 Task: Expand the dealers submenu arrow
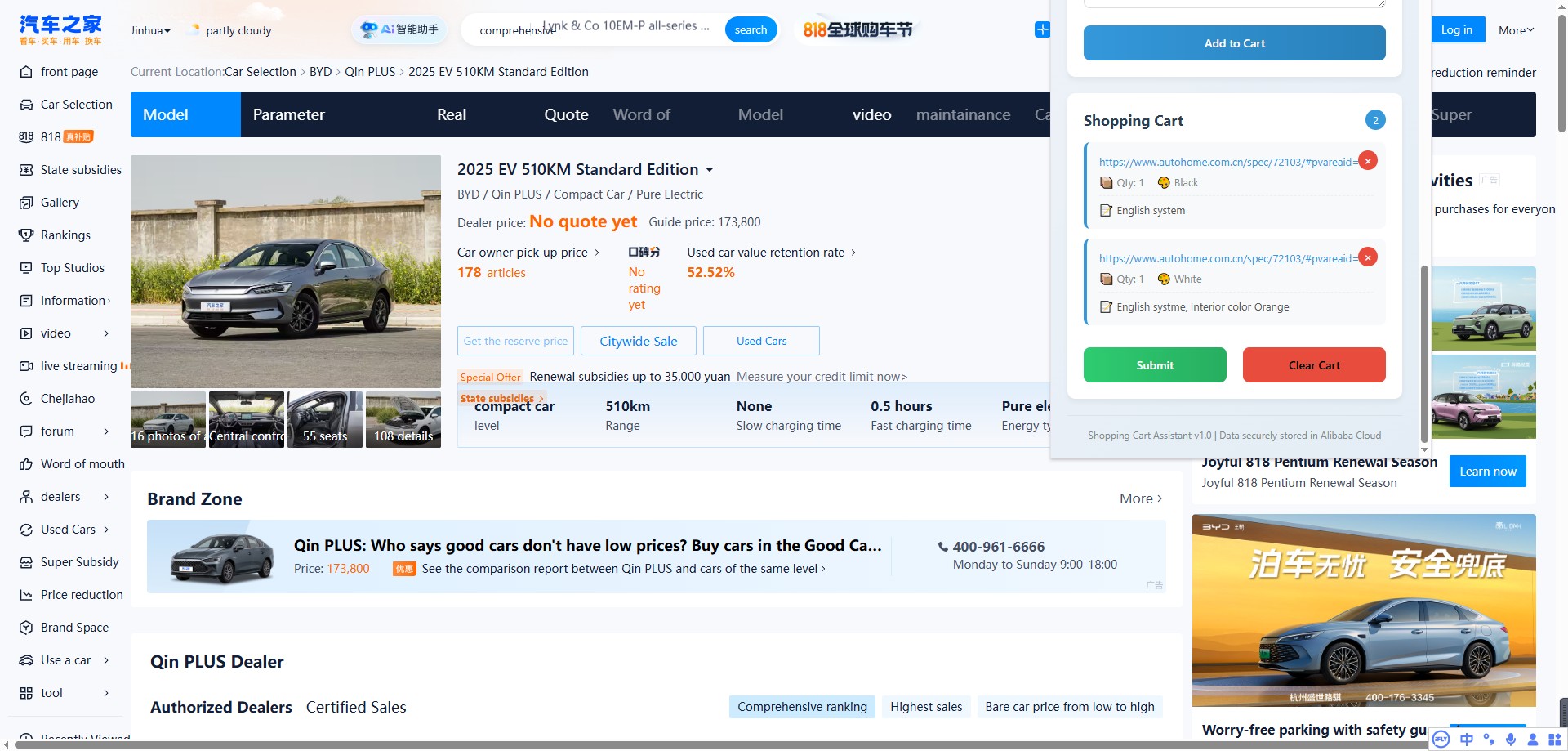coord(106,497)
